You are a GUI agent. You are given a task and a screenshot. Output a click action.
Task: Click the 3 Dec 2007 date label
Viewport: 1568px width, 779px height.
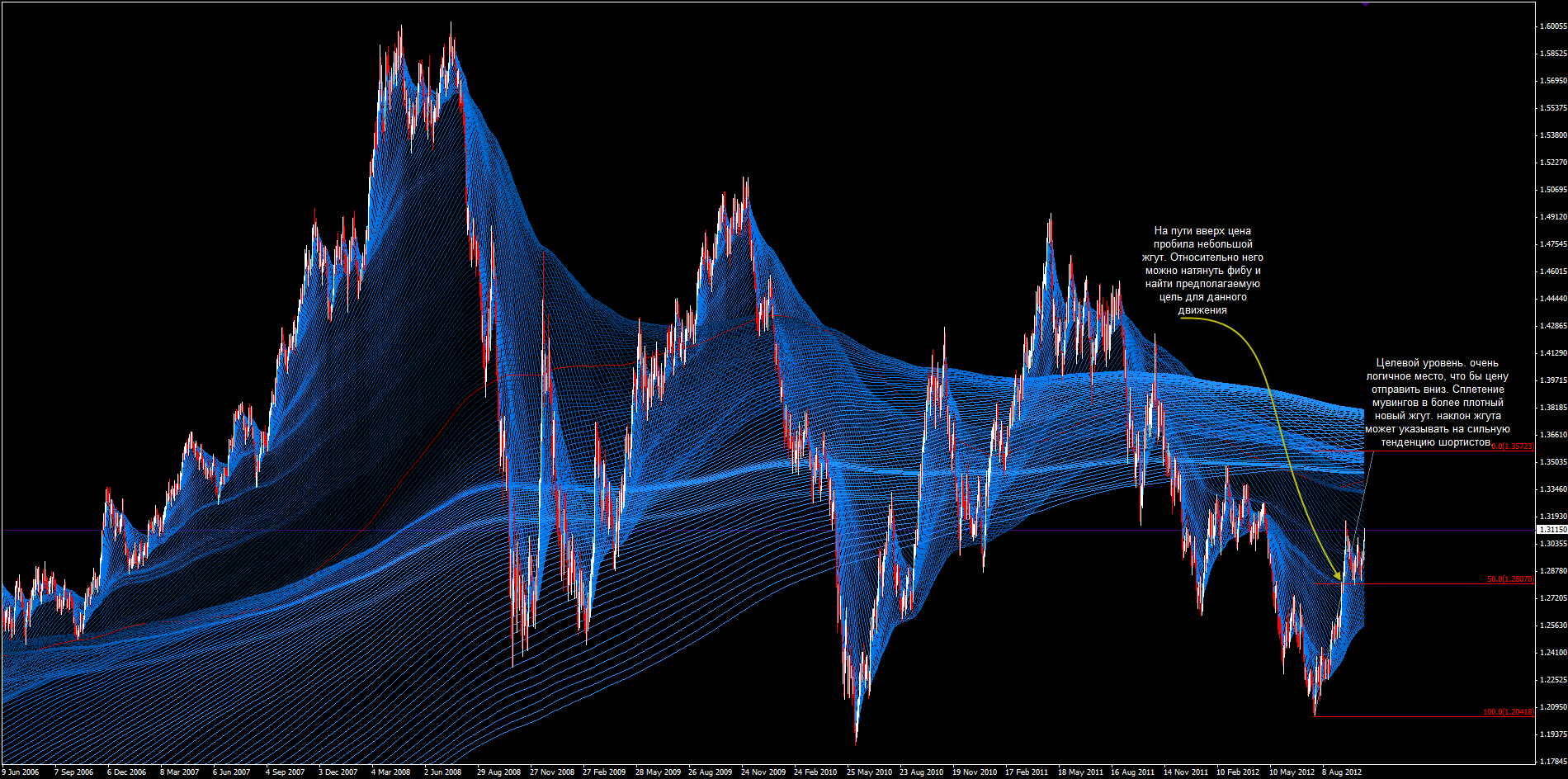[x=338, y=772]
